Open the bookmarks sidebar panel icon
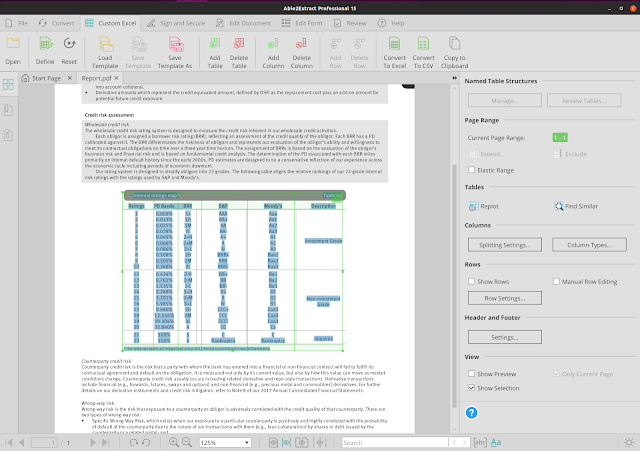 click(8, 109)
